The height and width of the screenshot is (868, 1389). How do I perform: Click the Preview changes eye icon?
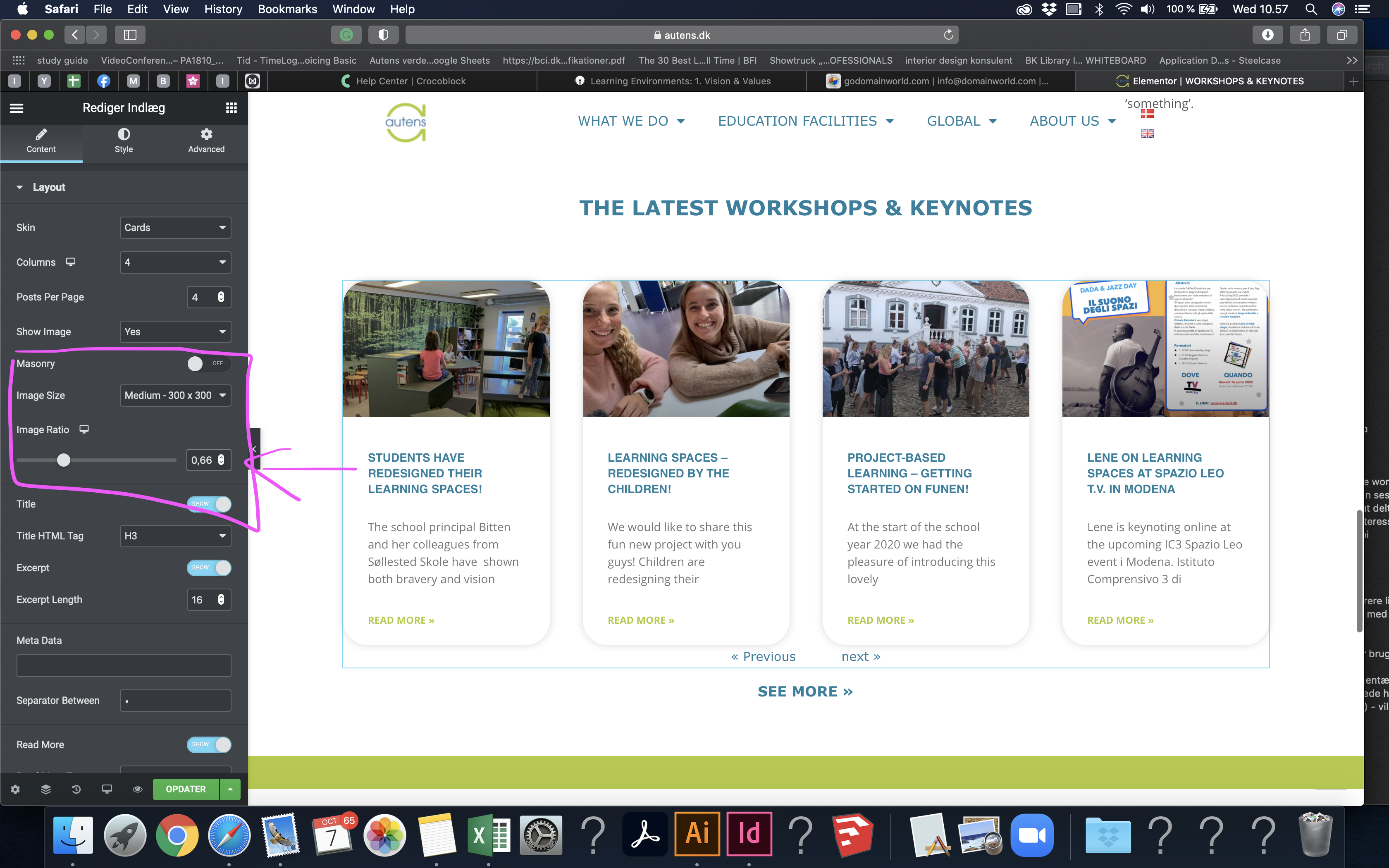tap(137, 789)
